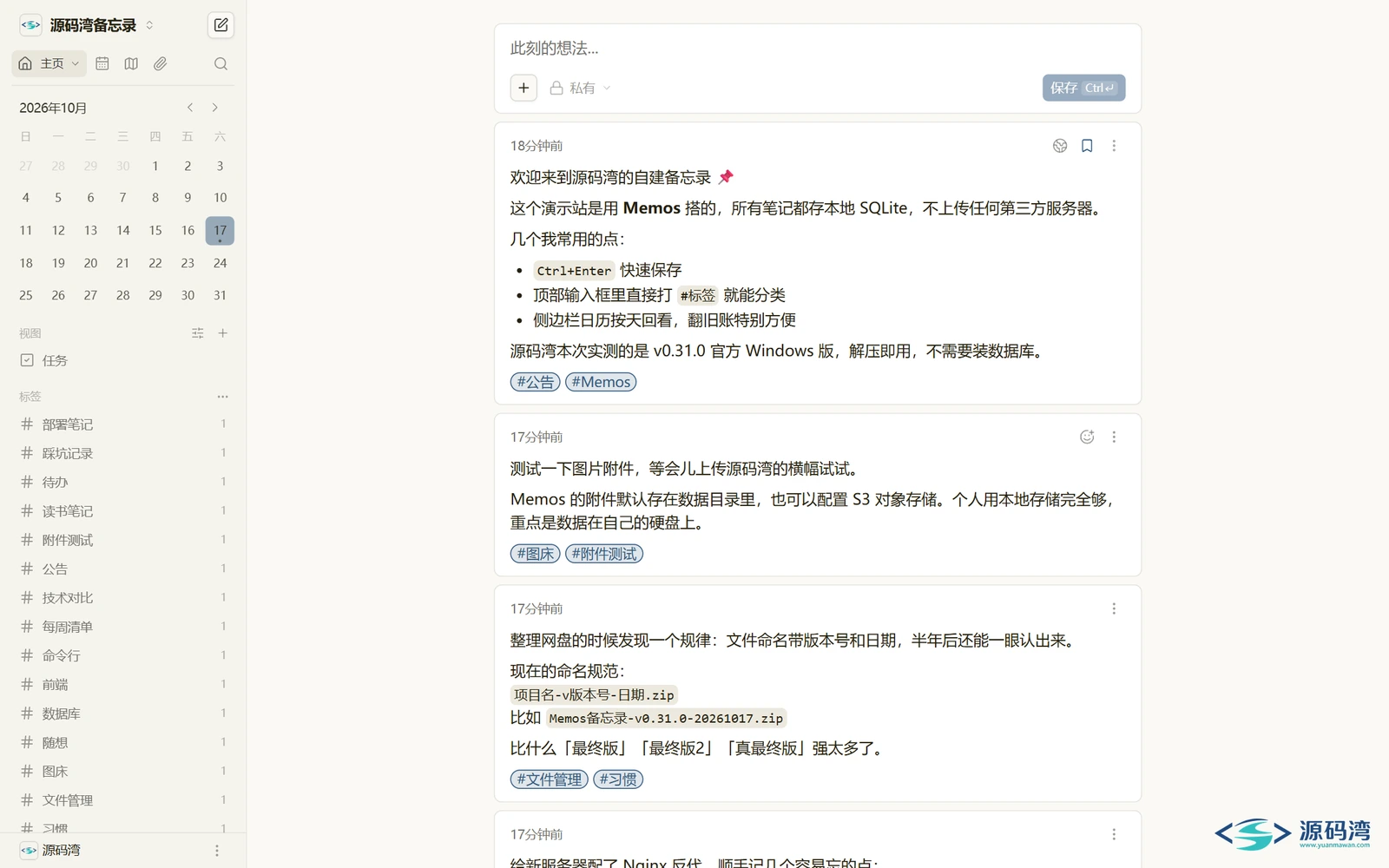Select October 17 in the calendar
The height and width of the screenshot is (868, 1389).
[220, 231]
